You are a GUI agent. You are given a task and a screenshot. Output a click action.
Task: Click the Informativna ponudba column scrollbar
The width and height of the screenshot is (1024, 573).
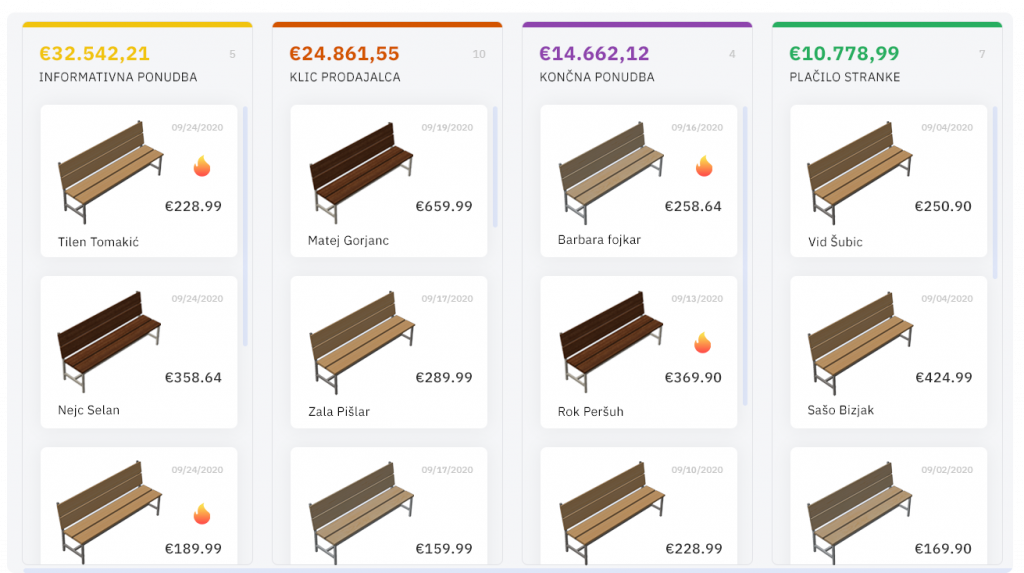point(246,226)
